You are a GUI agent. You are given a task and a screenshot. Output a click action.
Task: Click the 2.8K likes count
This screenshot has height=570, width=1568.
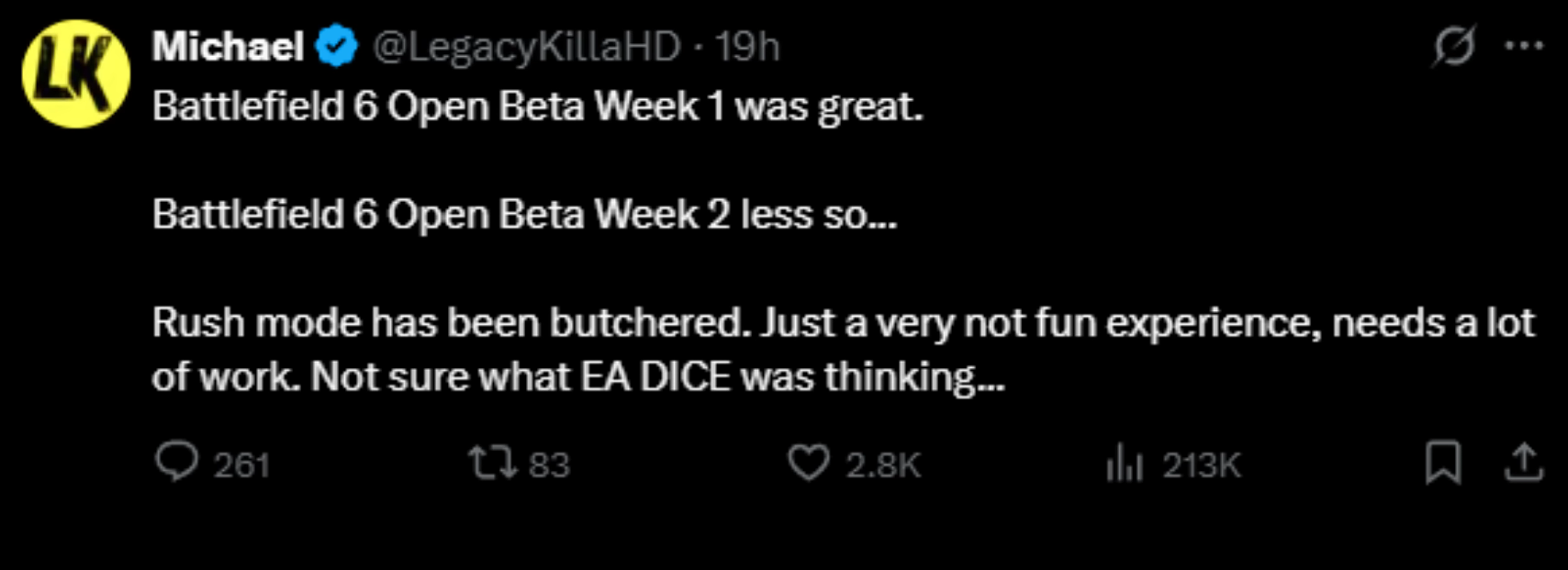coord(882,465)
